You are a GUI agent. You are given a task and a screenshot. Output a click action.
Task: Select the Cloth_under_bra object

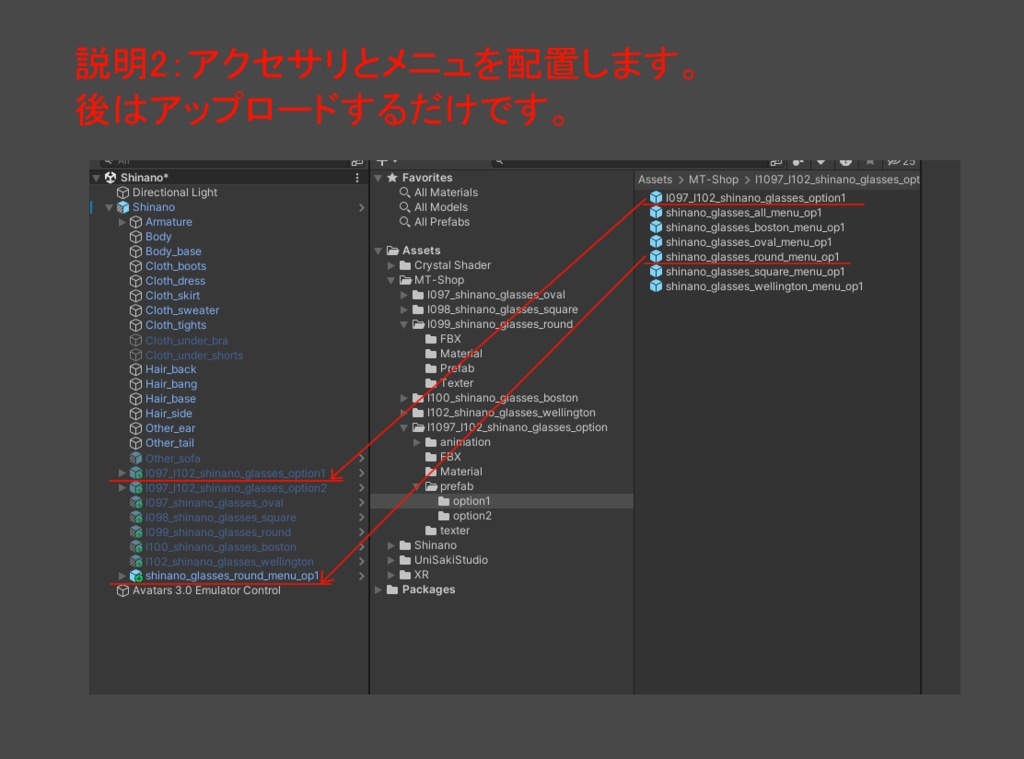point(186,340)
